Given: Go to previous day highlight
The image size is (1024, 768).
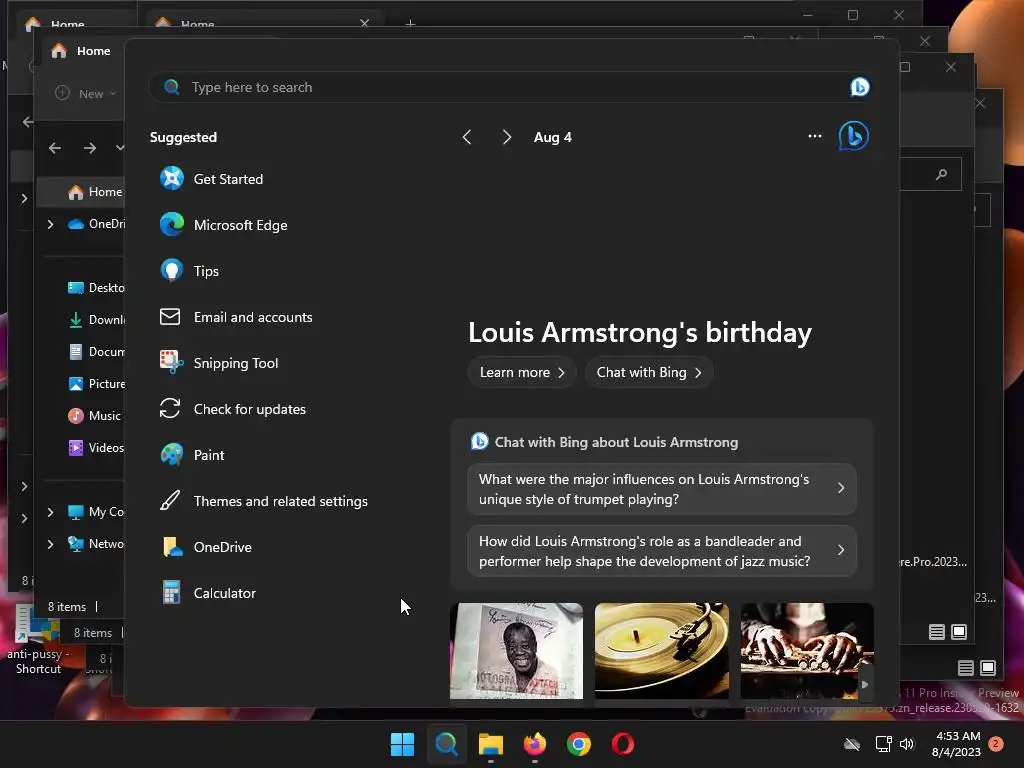Looking at the screenshot, I should pyautogui.click(x=467, y=137).
